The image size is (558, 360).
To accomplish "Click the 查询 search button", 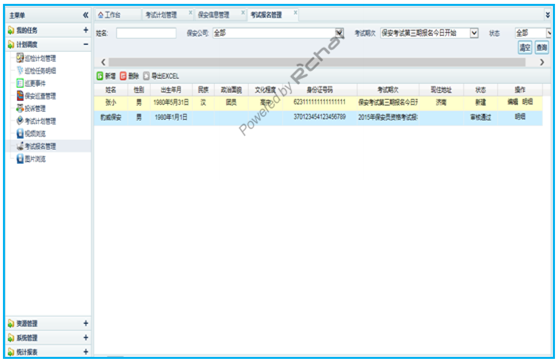I will tap(542, 47).
